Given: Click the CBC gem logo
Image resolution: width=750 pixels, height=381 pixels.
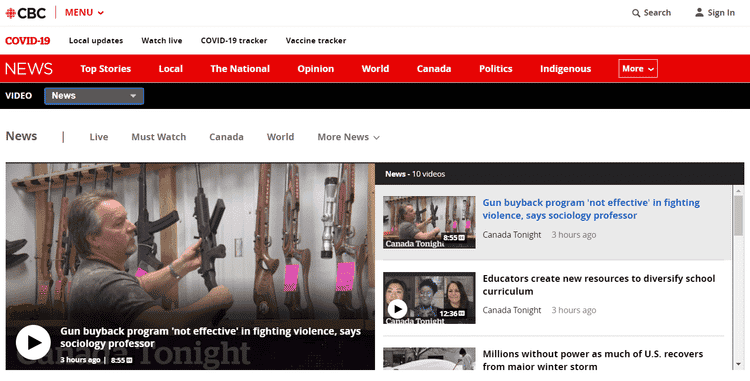Looking at the screenshot, I should (11, 13).
